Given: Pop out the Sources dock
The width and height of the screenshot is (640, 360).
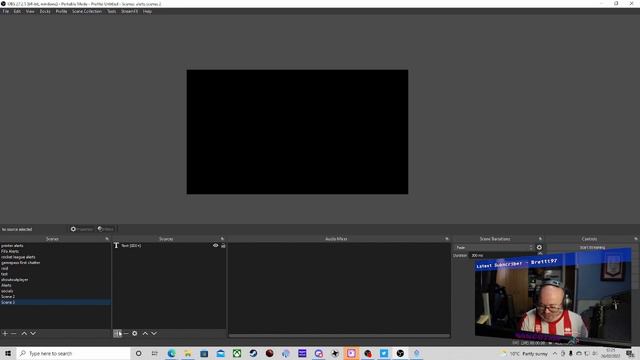Looking at the screenshot, I should (x=222, y=239).
